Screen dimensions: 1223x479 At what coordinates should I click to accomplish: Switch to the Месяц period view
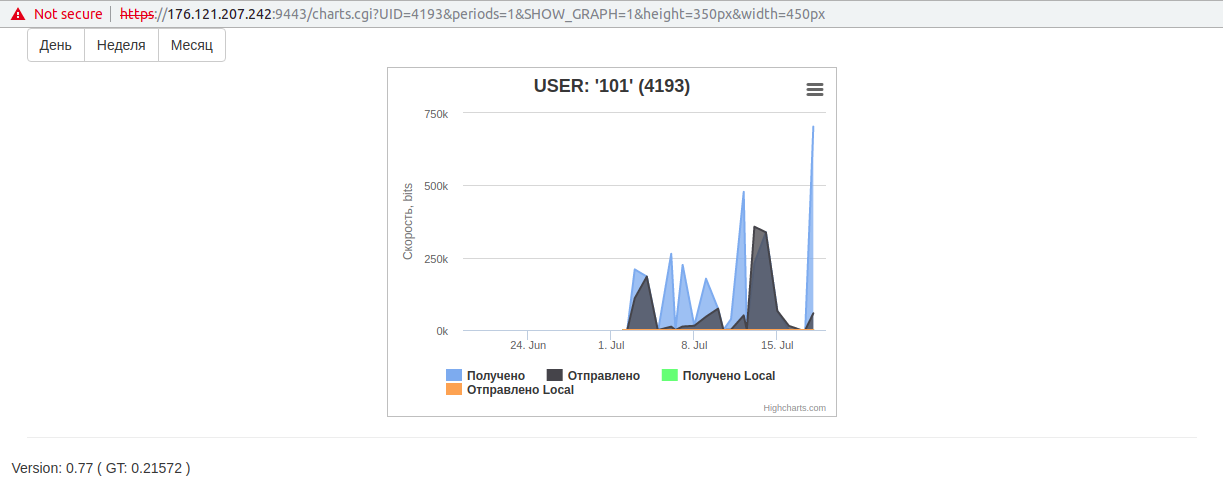[191, 45]
